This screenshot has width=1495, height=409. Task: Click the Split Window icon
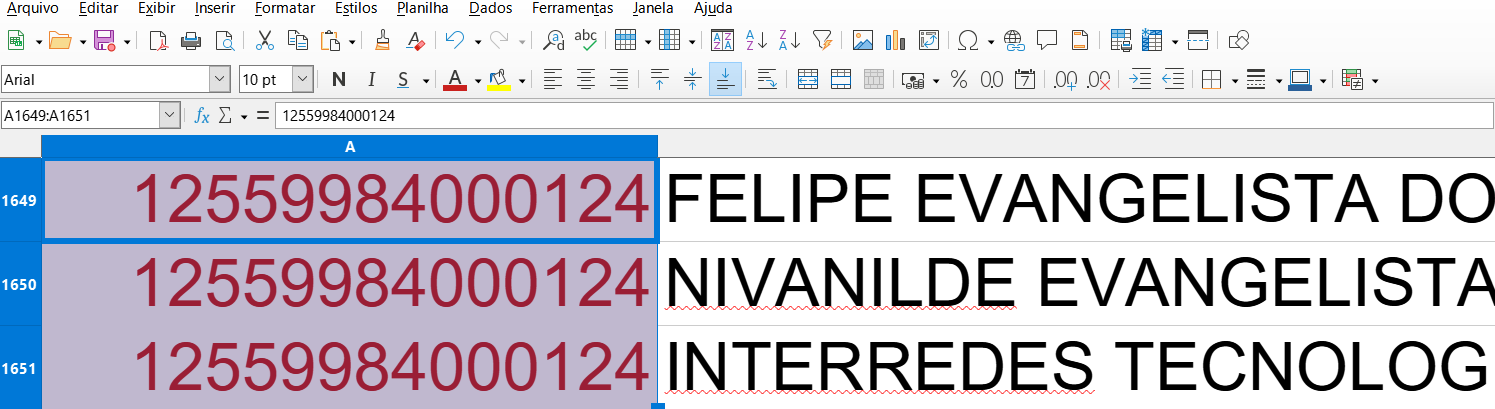point(1198,41)
